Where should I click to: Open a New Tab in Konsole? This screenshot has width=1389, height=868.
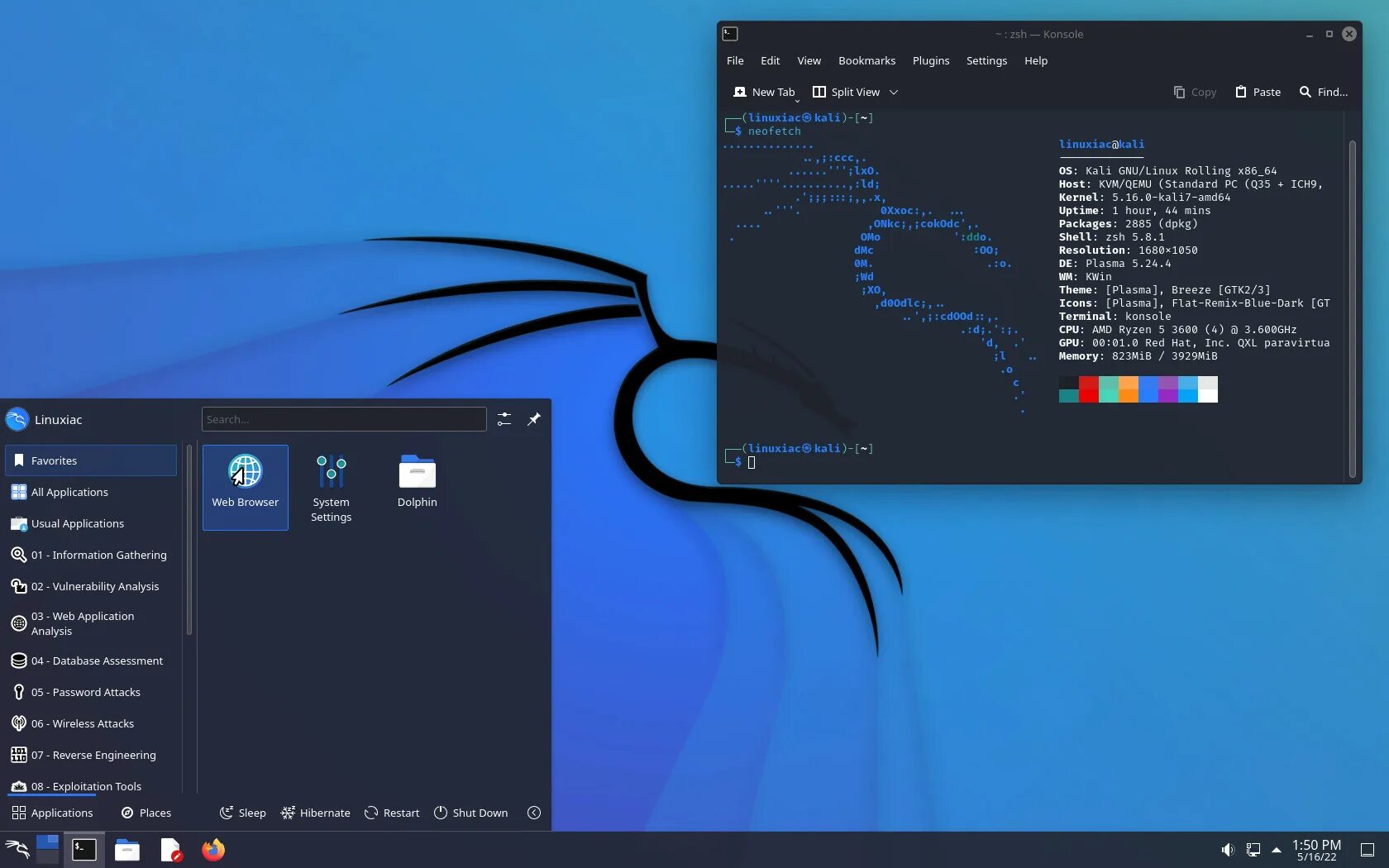765,92
